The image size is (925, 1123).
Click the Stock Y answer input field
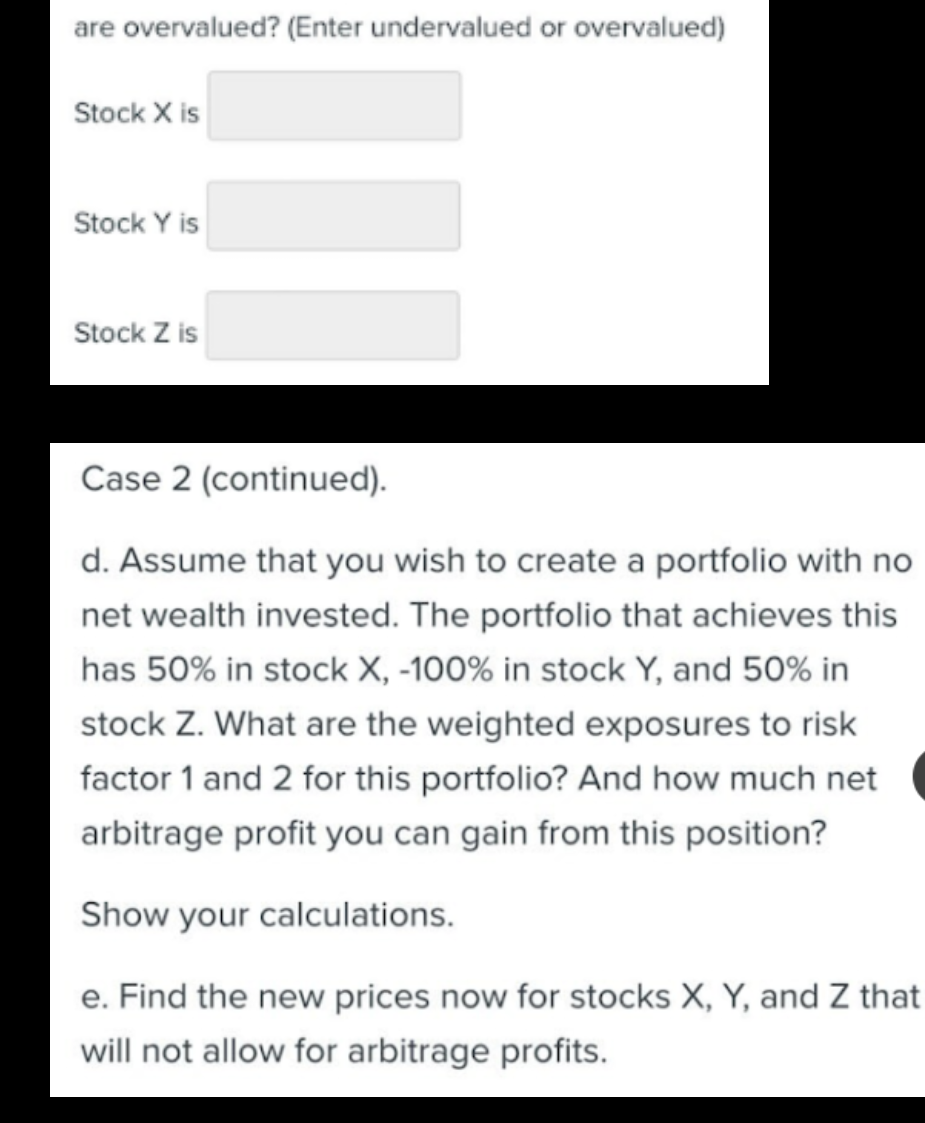pos(332,215)
